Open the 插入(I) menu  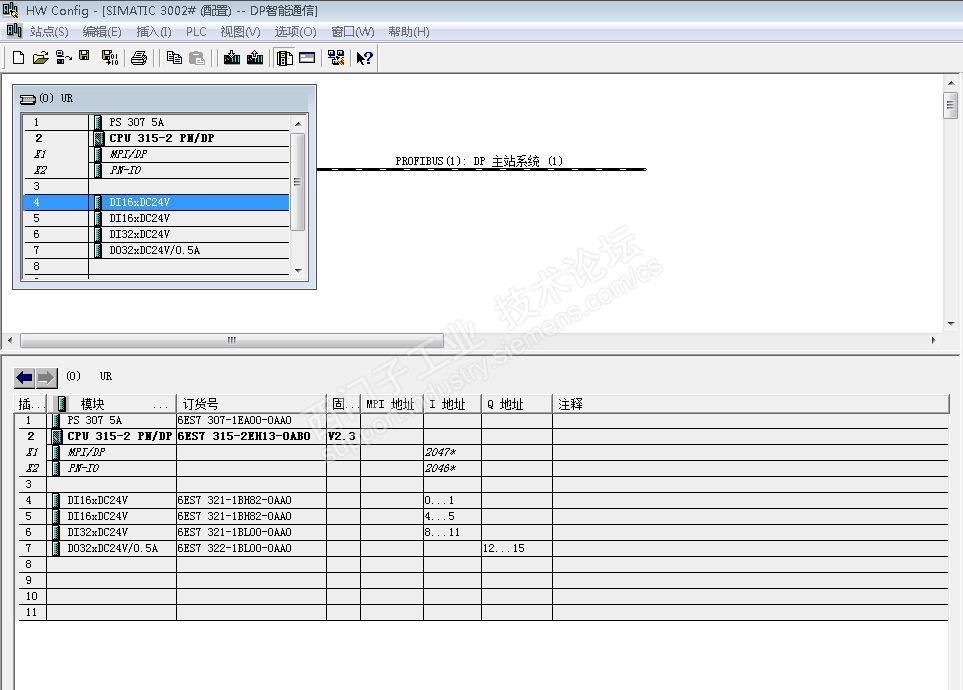[154, 31]
